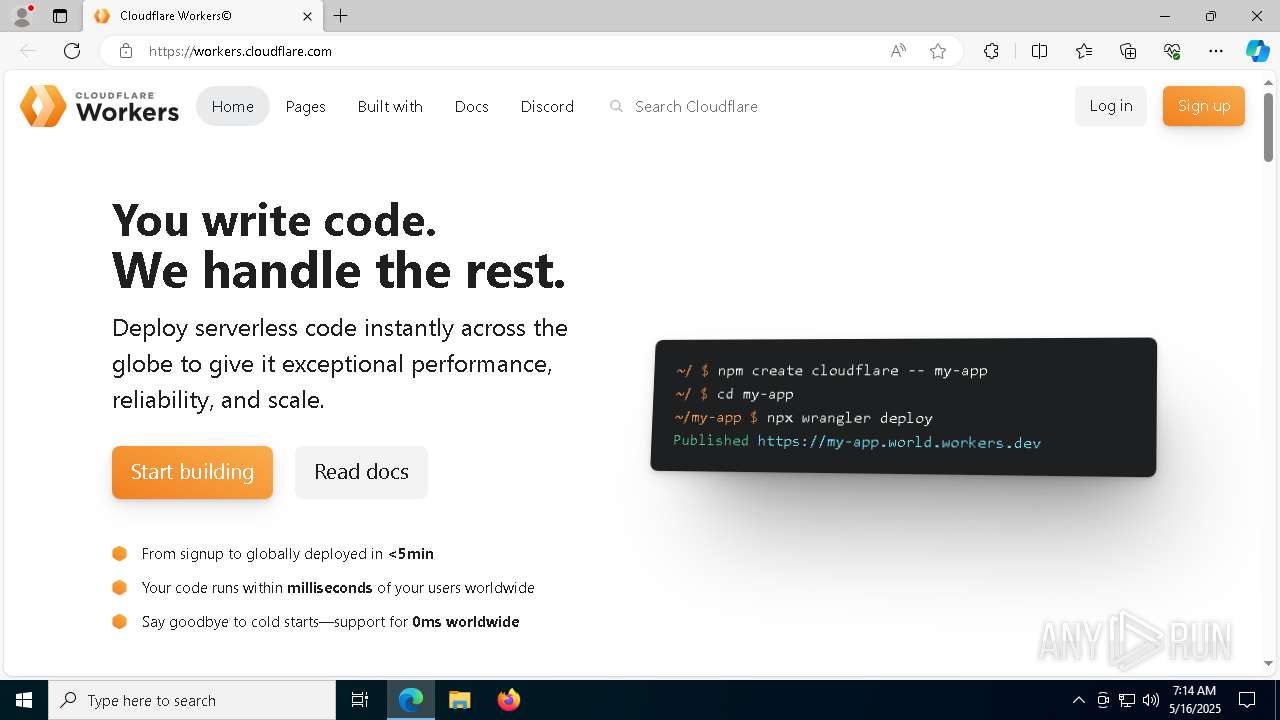Image resolution: width=1280 pixels, height=720 pixels.
Task: Open a new tab with plus icon
Action: coord(341,16)
